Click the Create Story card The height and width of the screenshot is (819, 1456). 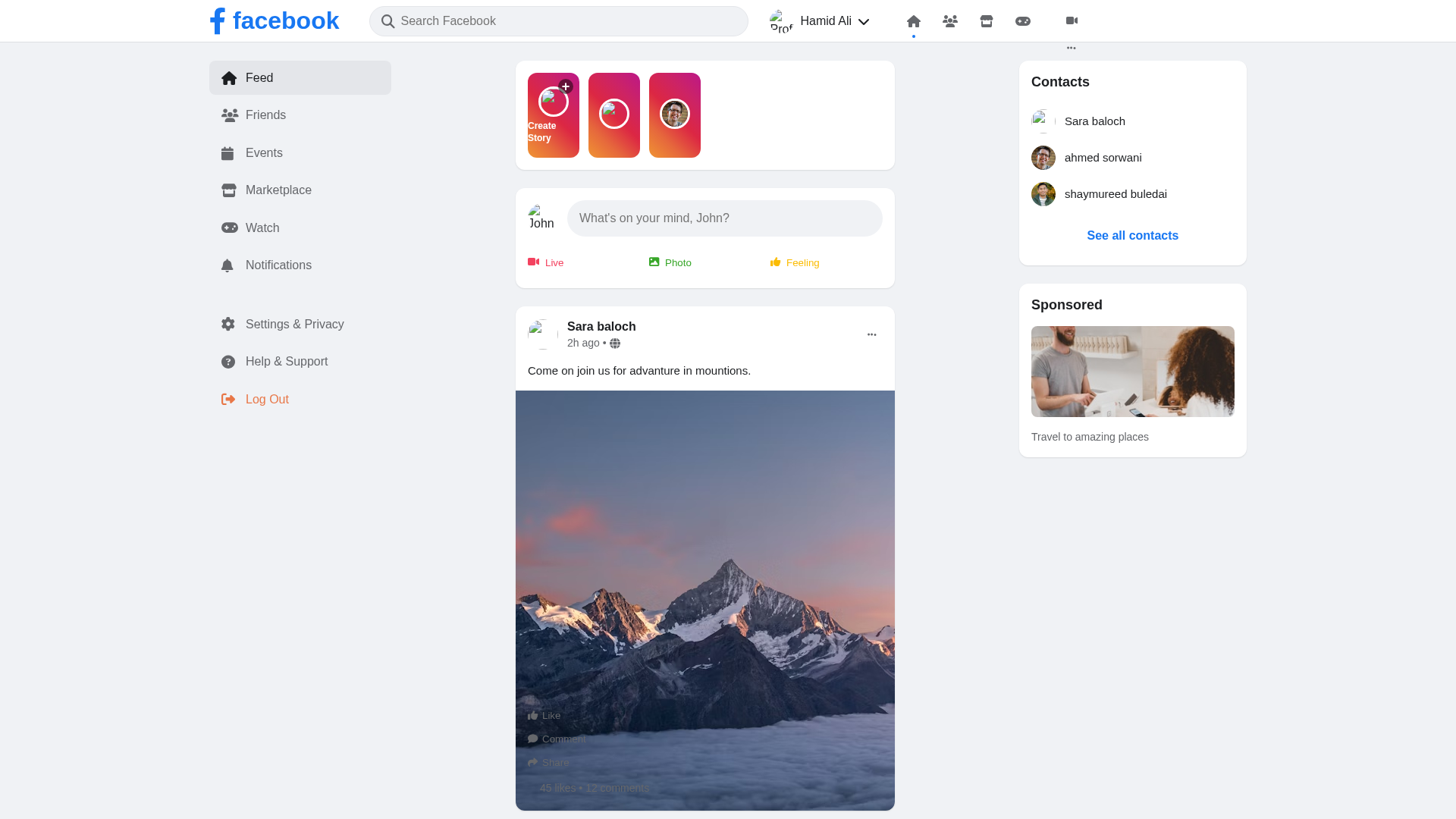point(553,115)
